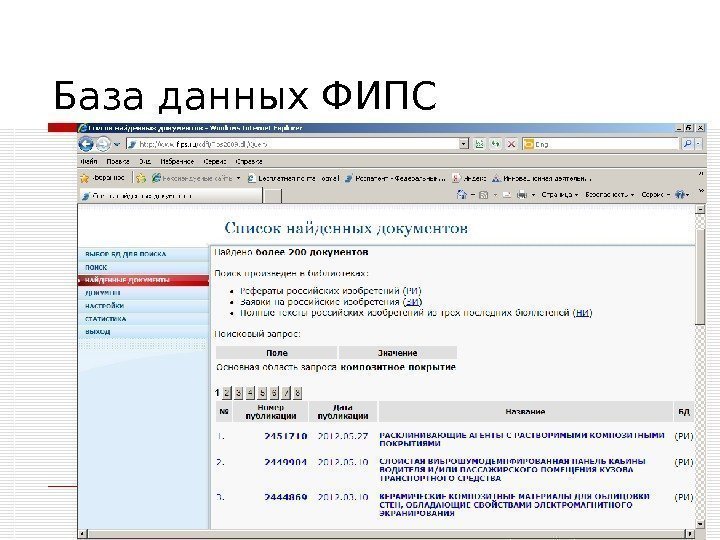
Task: Open the Бесплатная почта Hotmail favorite
Action: click(293, 178)
